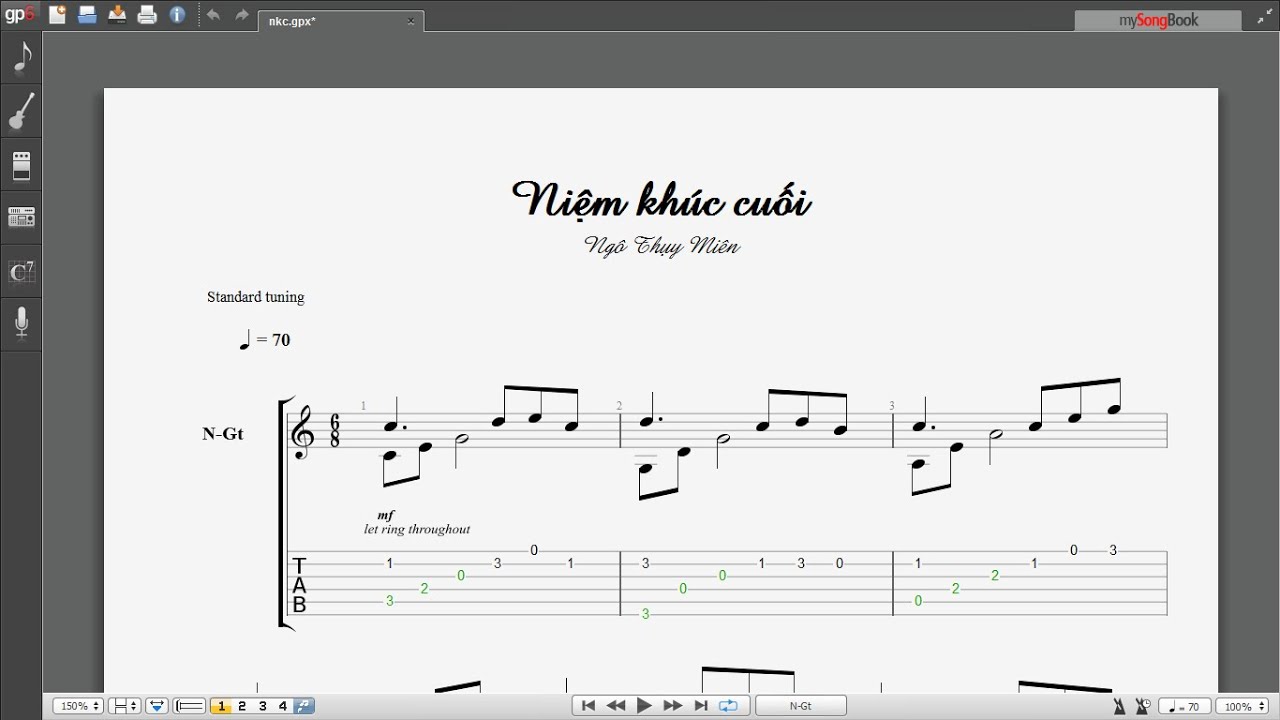Switch to the nkc.gpx* document tab
1280x720 pixels.
(340, 21)
